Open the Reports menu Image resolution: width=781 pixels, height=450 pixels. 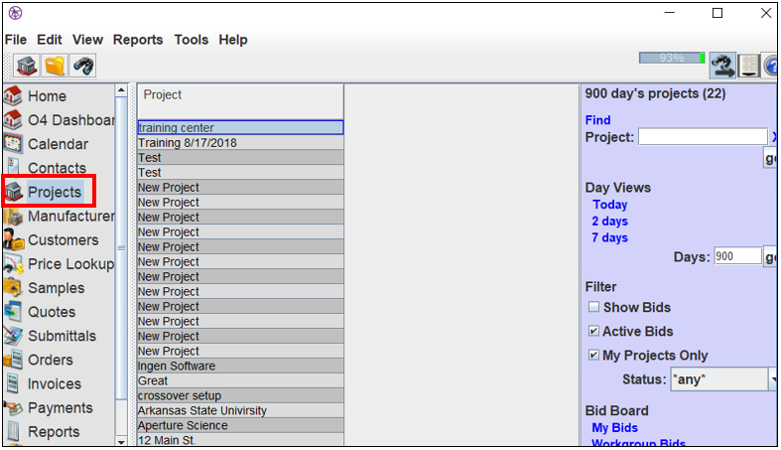138,39
